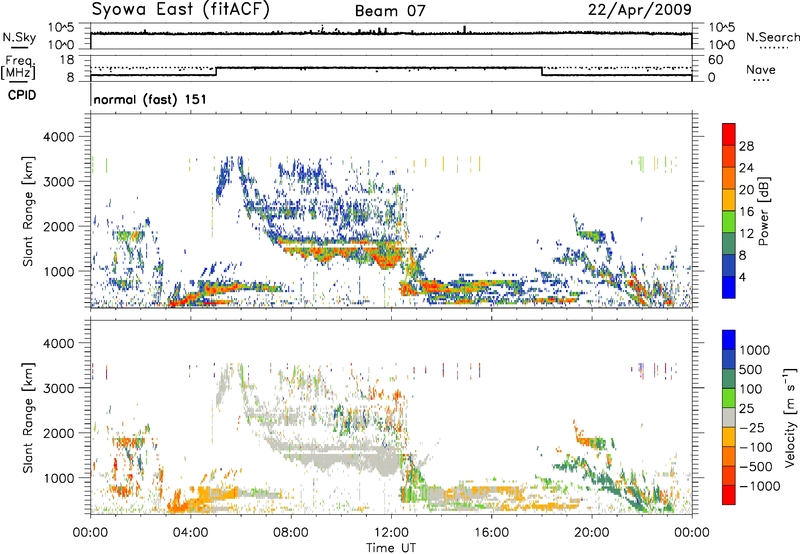Screen dimensions: 800x554
Task: Select the 'N.Sky' axis label
Action: (x=19, y=37)
